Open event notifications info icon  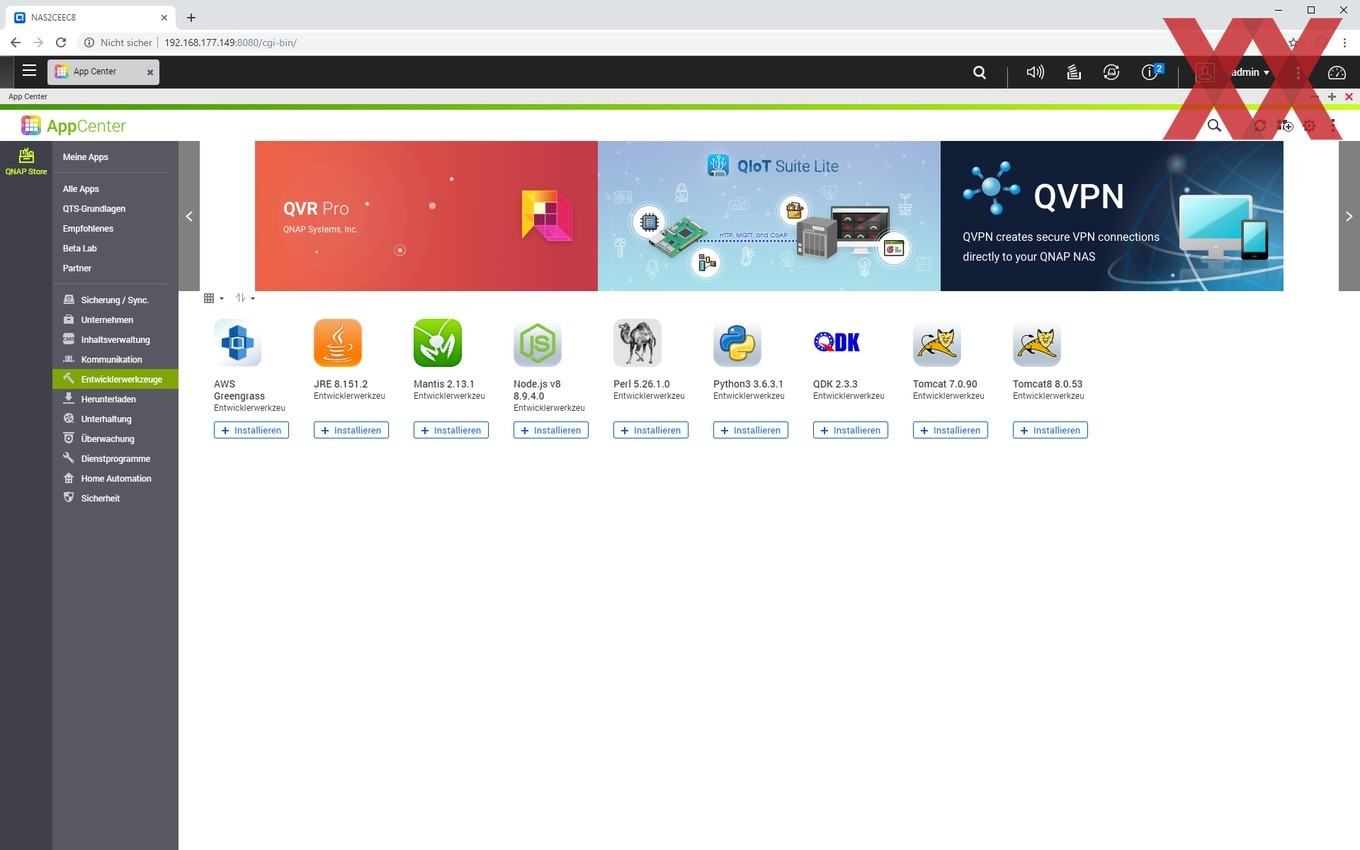pyautogui.click(x=1152, y=72)
